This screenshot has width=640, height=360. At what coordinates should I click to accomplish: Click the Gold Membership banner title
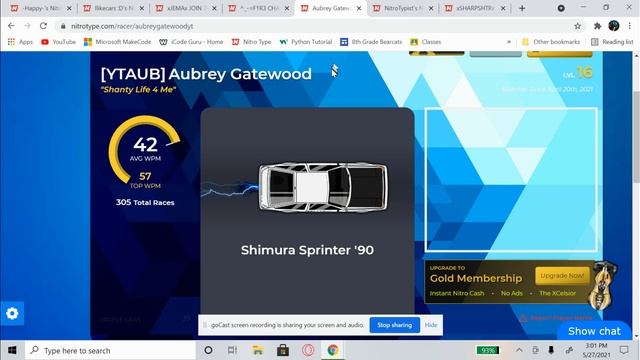pos(476,278)
